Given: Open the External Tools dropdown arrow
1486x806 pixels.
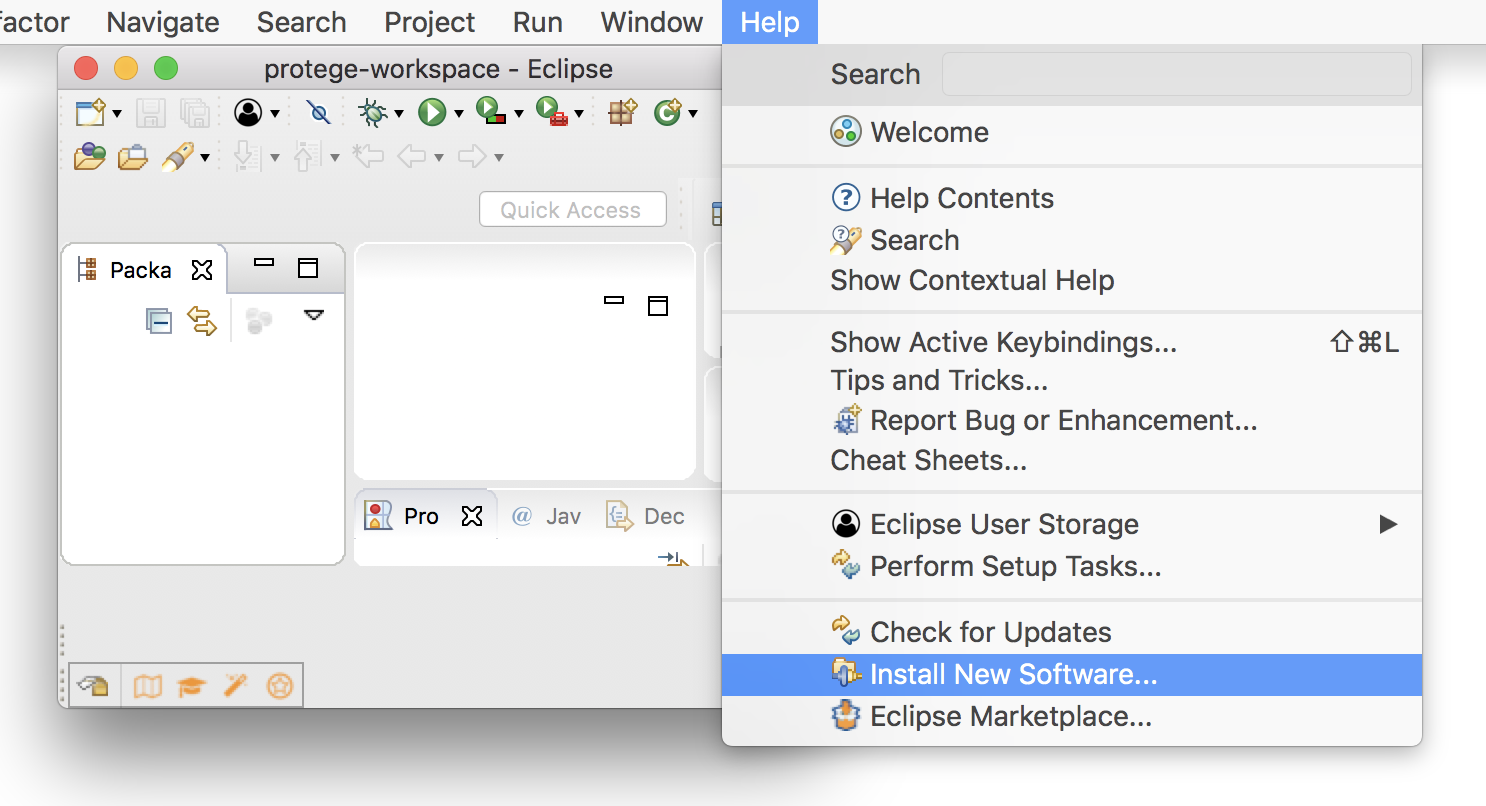Looking at the screenshot, I should pos(578,114).
